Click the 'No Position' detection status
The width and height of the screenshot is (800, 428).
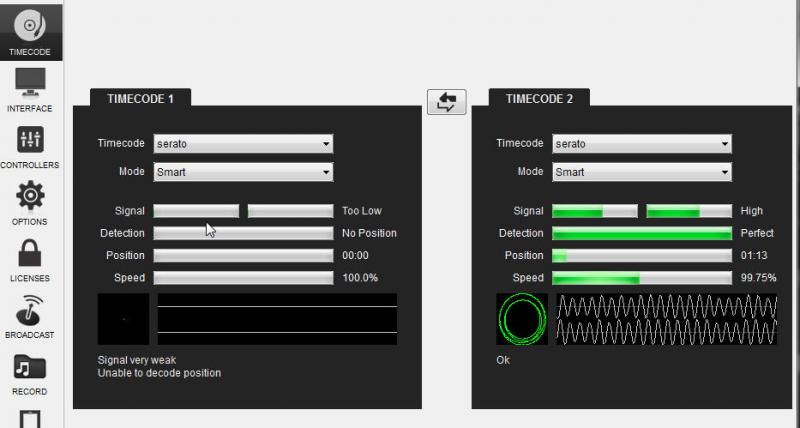point(369,233)
